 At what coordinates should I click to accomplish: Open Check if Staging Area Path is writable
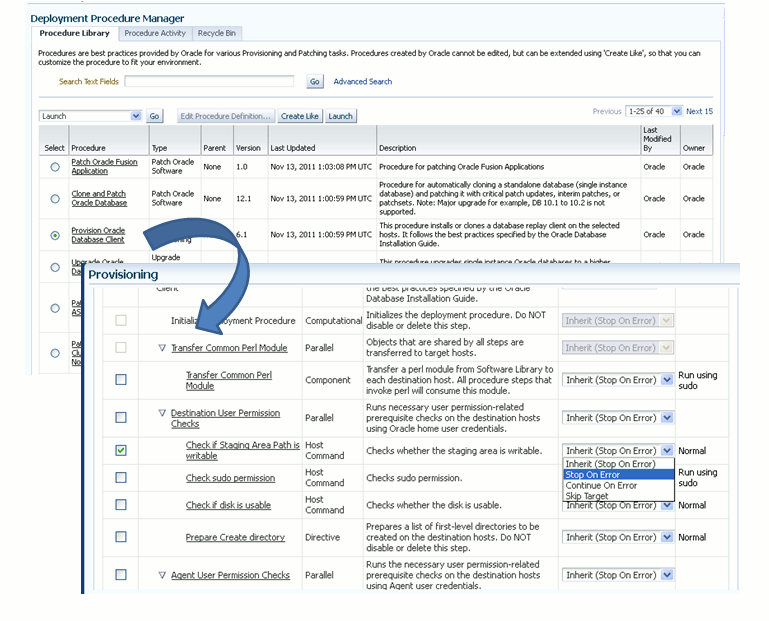(242, 450)
